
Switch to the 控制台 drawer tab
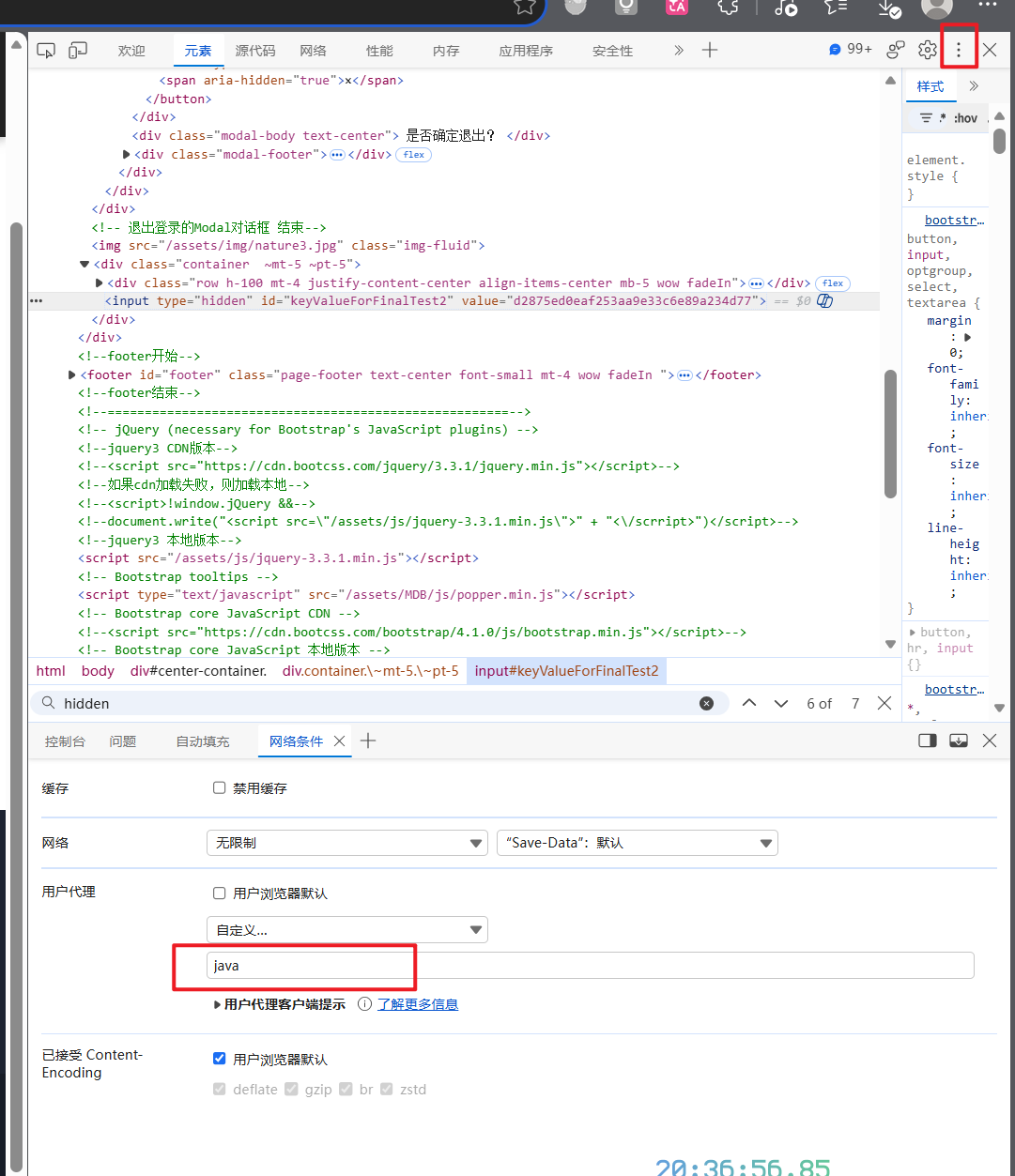[x=65, y=741]
